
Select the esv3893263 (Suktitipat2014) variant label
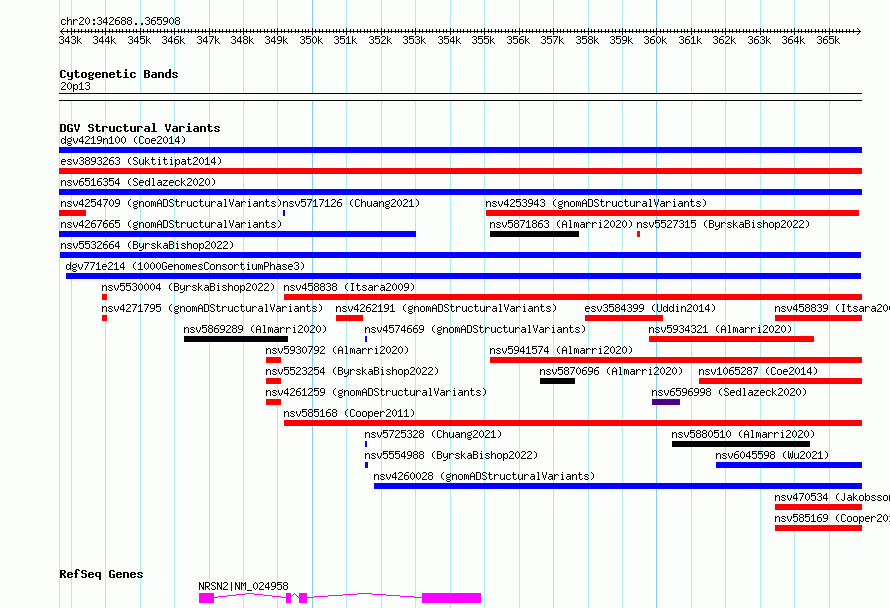pyautogui.click(x=141, y=161)
